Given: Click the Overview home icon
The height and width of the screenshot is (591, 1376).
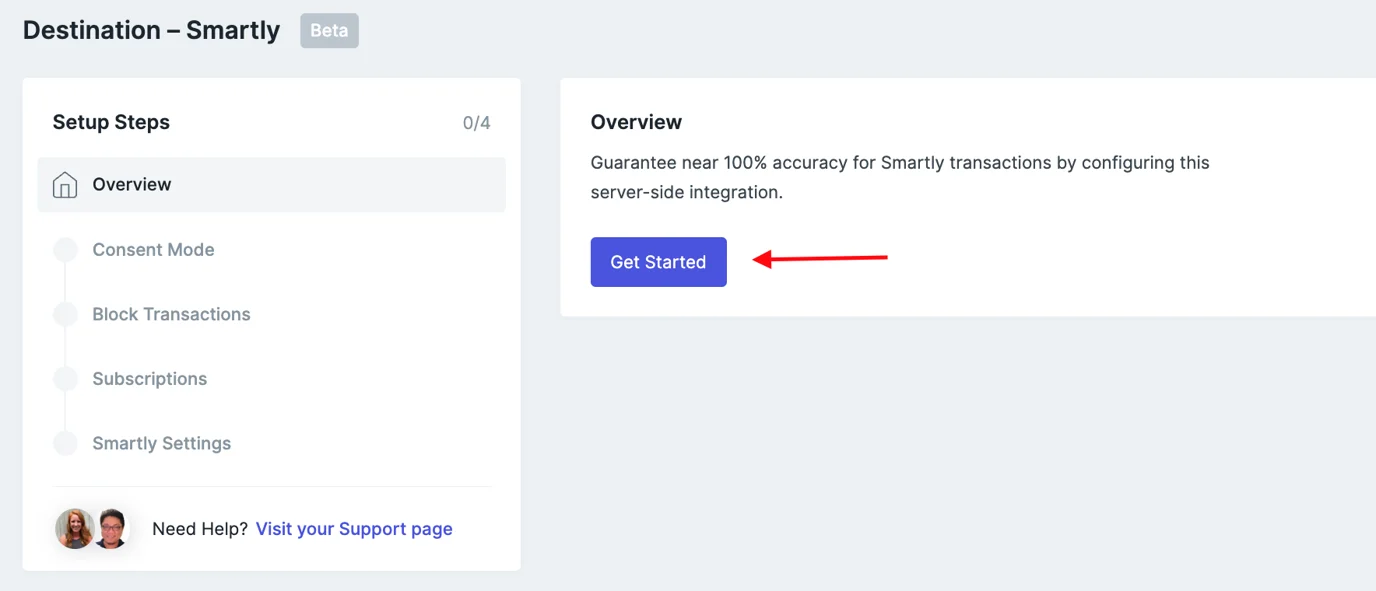Looking at the screenshot, I should [x=65, y=185].
